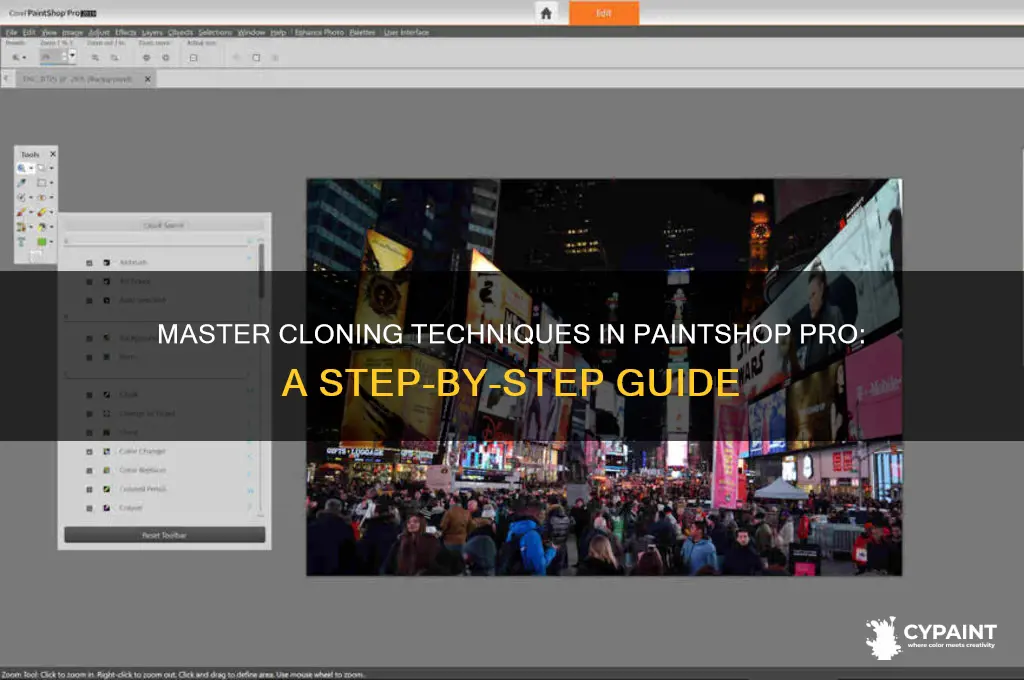1024x680 pixels.
Task: Open the Zoom percentage dropdown arrow
Action: [x=72, y=56]
